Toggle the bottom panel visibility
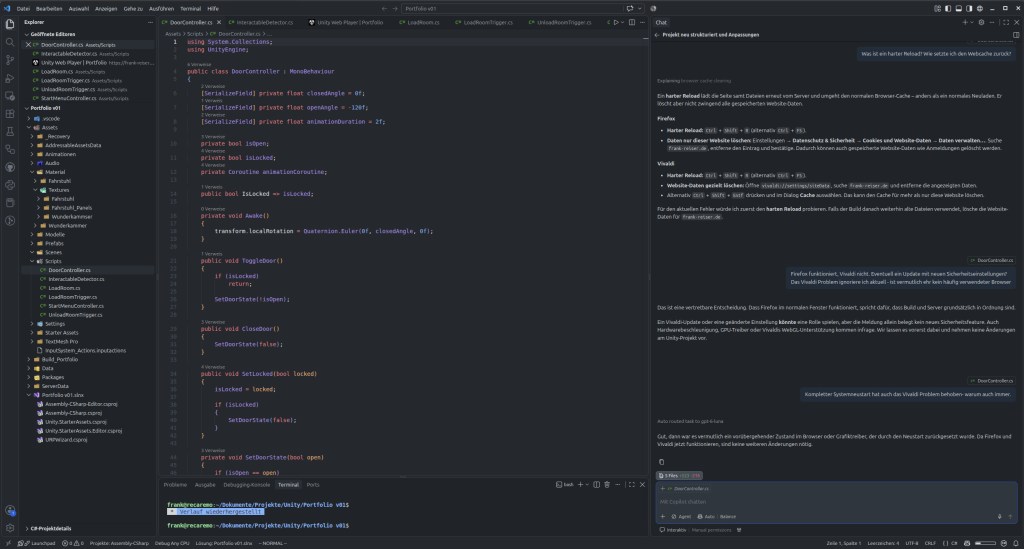This screenshot has width=1024, height=549. click(x=958, y=8)
